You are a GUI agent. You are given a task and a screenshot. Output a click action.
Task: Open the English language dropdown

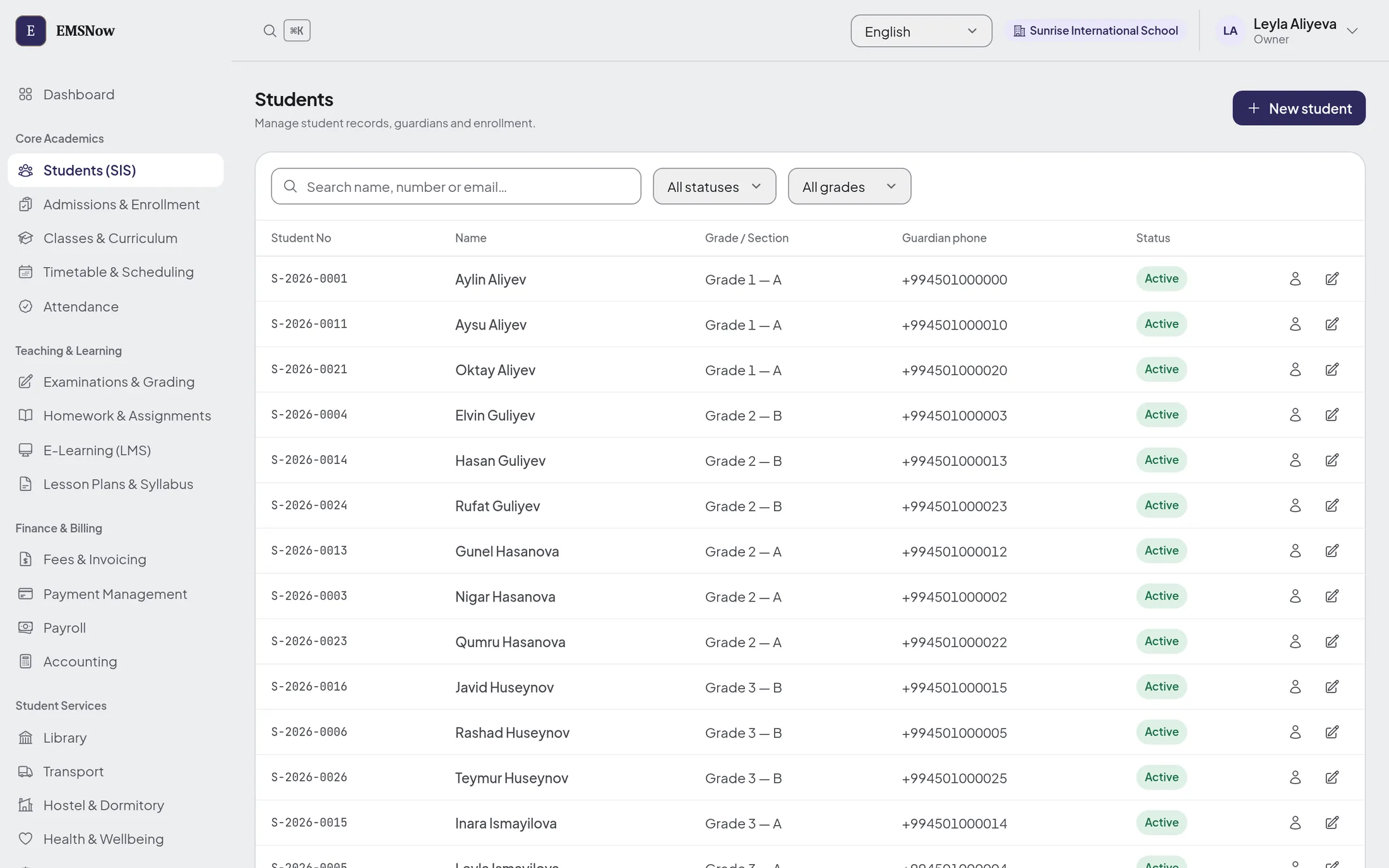point(921,31)
